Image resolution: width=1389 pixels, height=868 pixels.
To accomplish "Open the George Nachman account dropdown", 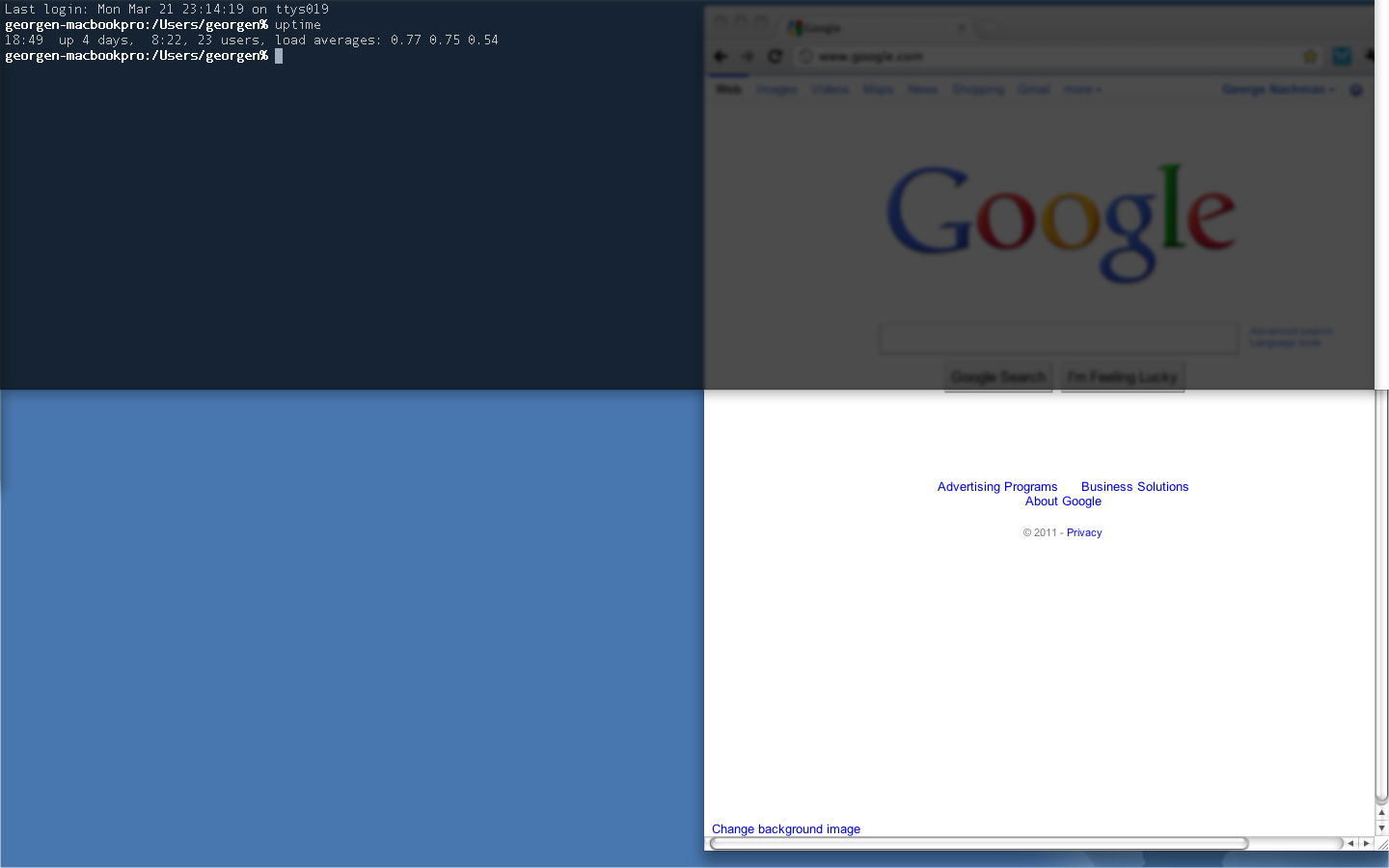I will click(1278, 90).
